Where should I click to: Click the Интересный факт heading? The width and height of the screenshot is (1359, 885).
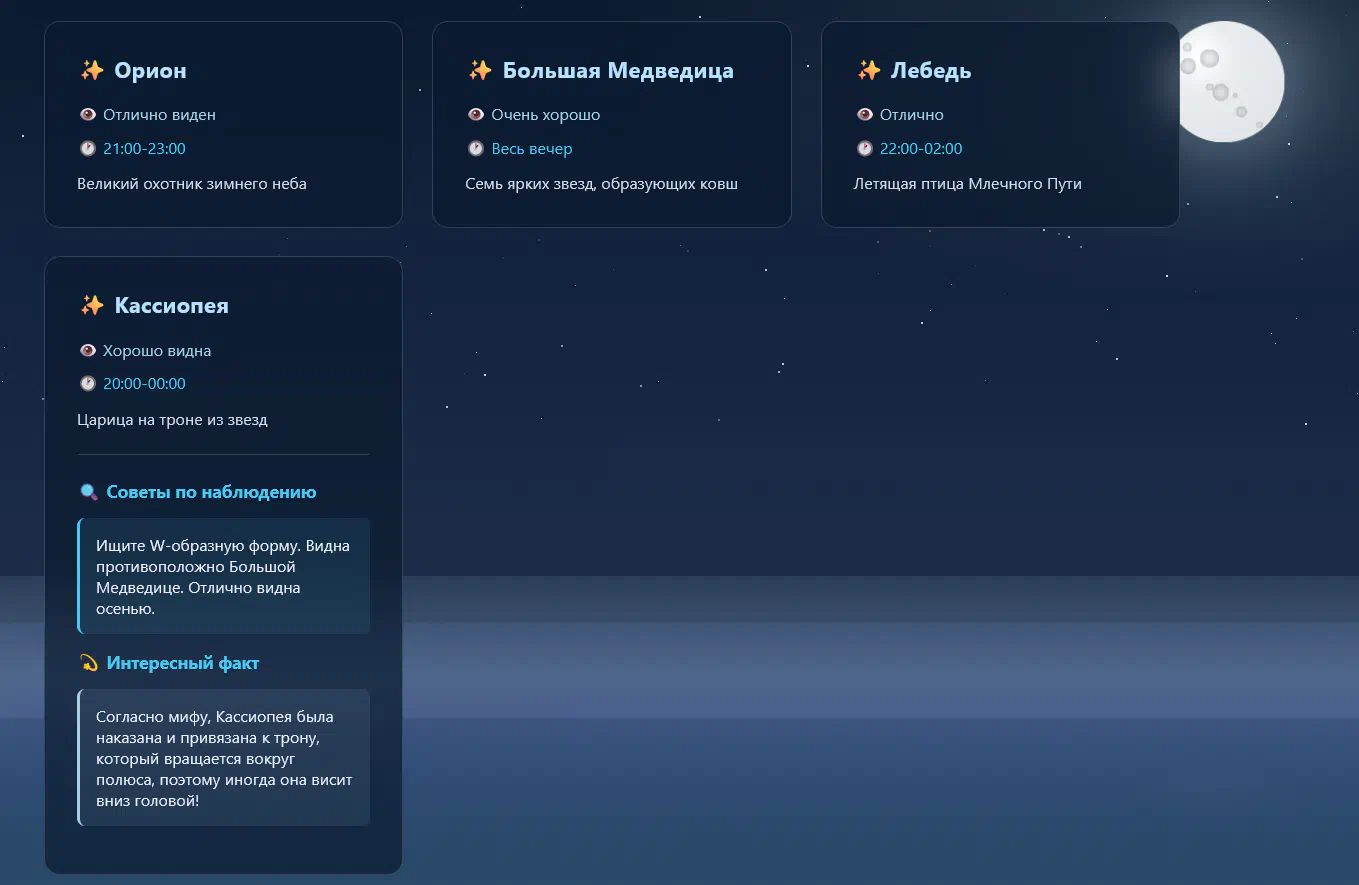pyautogui.click(x=183, y=663)
